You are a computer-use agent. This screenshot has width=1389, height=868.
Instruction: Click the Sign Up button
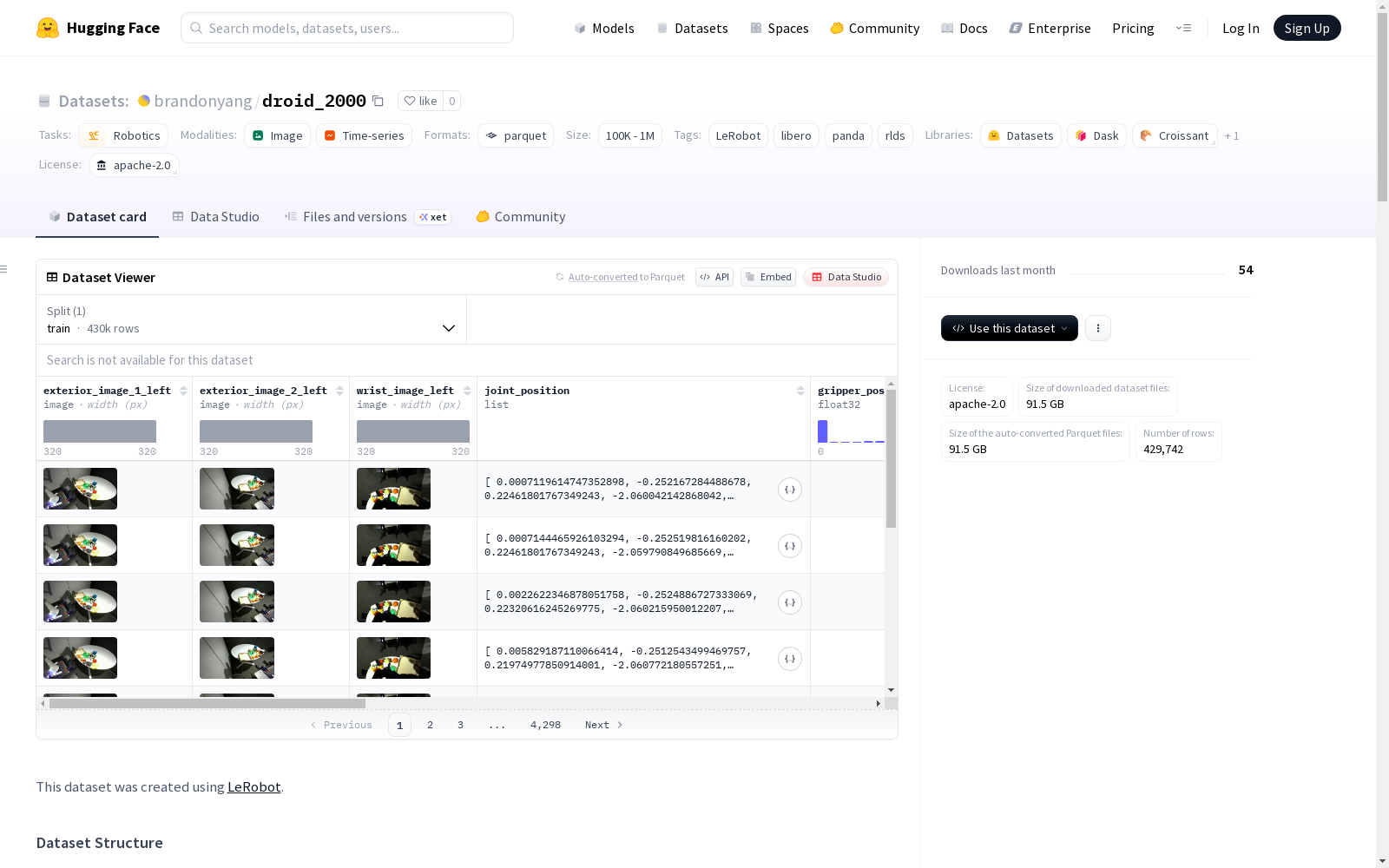point(1307,28)
